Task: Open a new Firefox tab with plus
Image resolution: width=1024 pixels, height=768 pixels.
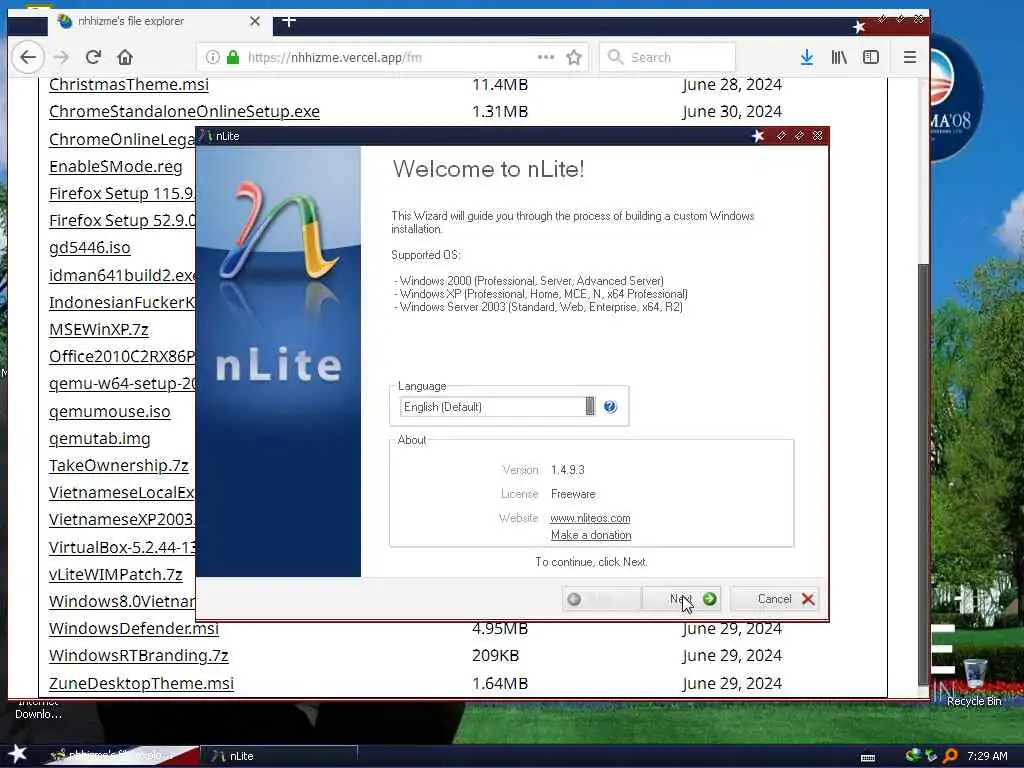Action: [x=289, y=22]
